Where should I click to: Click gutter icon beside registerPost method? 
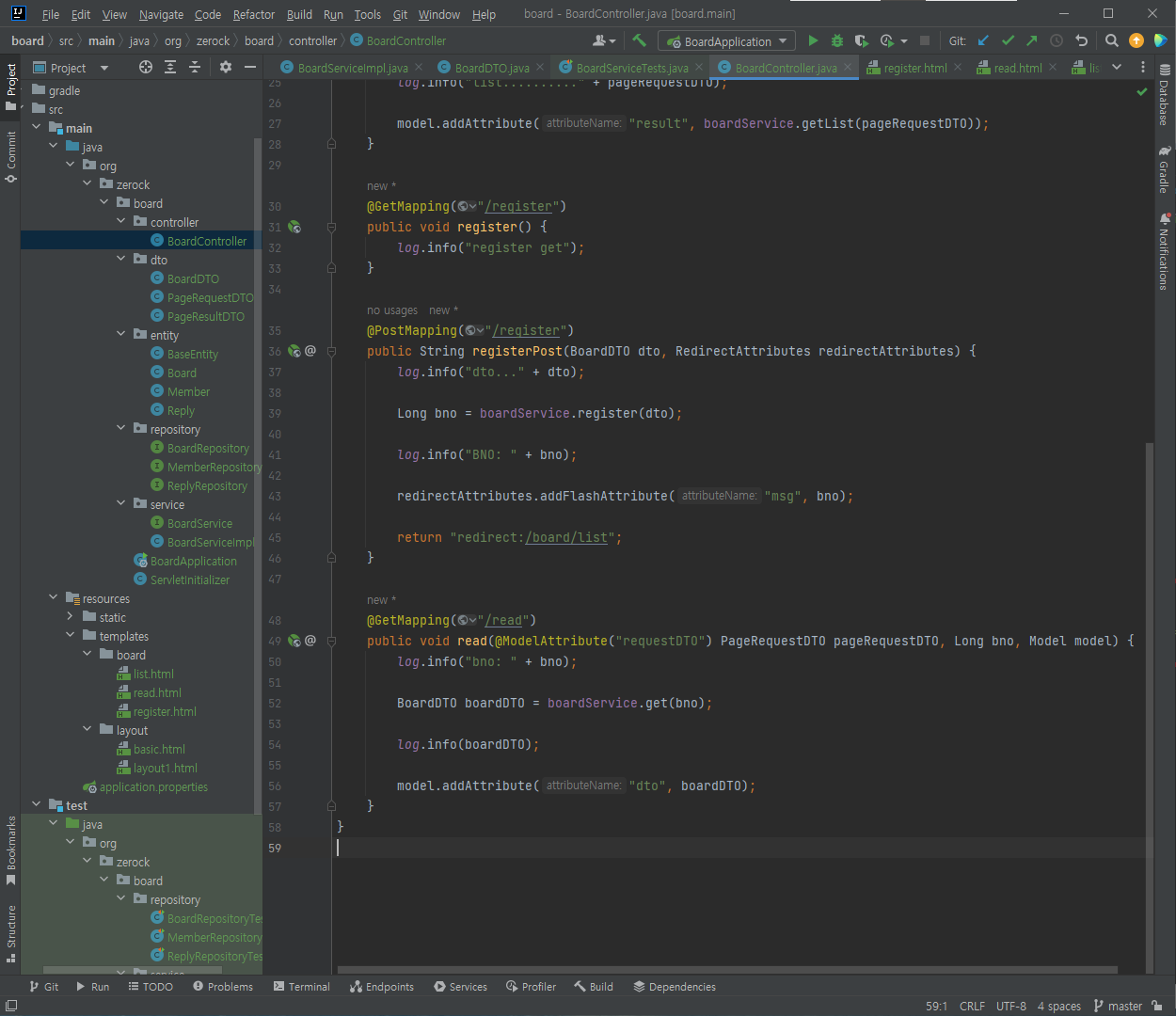[x=294, y=351]
